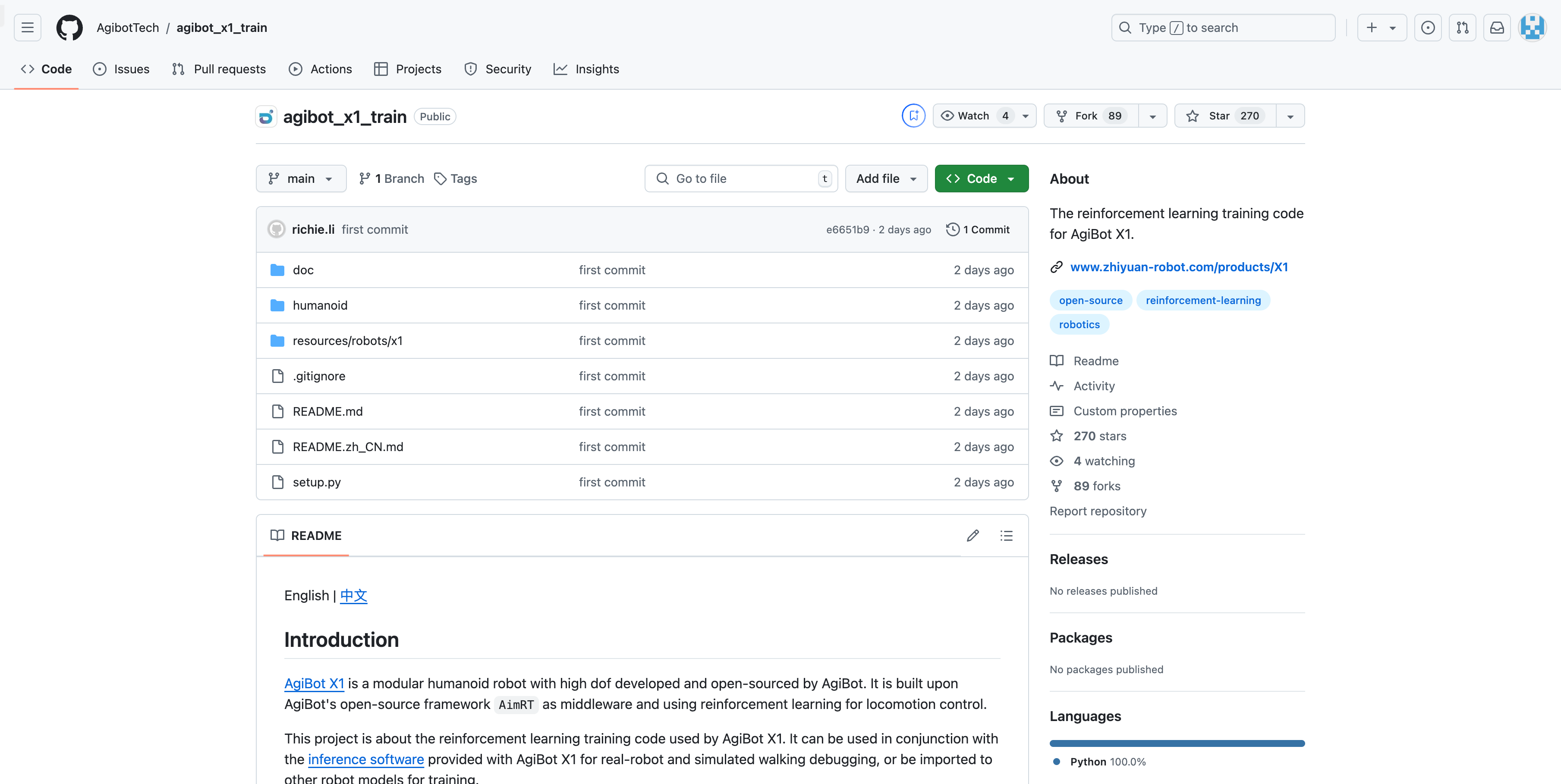Screen dimensions: 1561x784
Task: Click the reinforcement-learning topic tag
Action: coord(1203,301)
